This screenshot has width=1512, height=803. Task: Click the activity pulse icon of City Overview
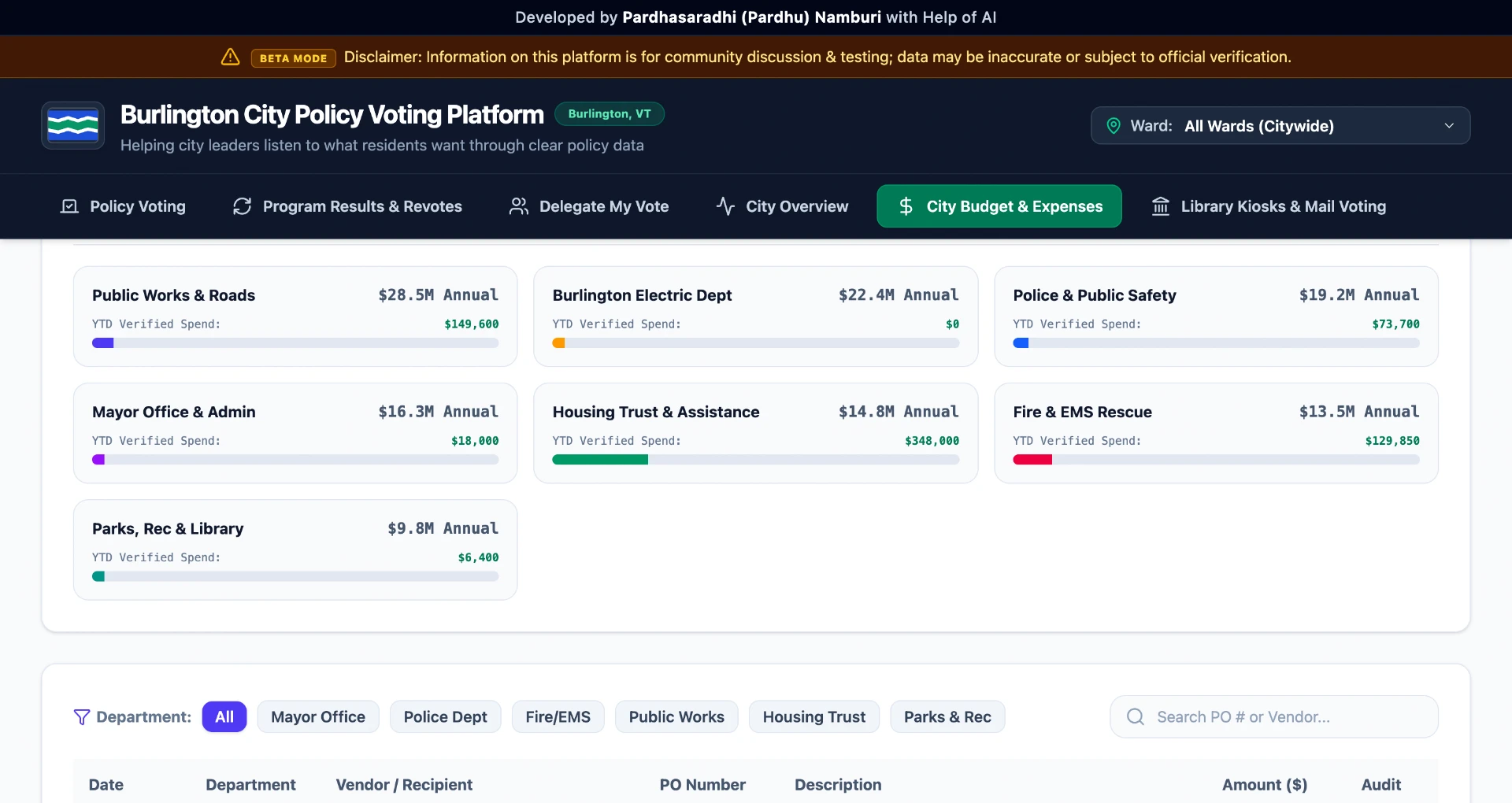point(725,206)
